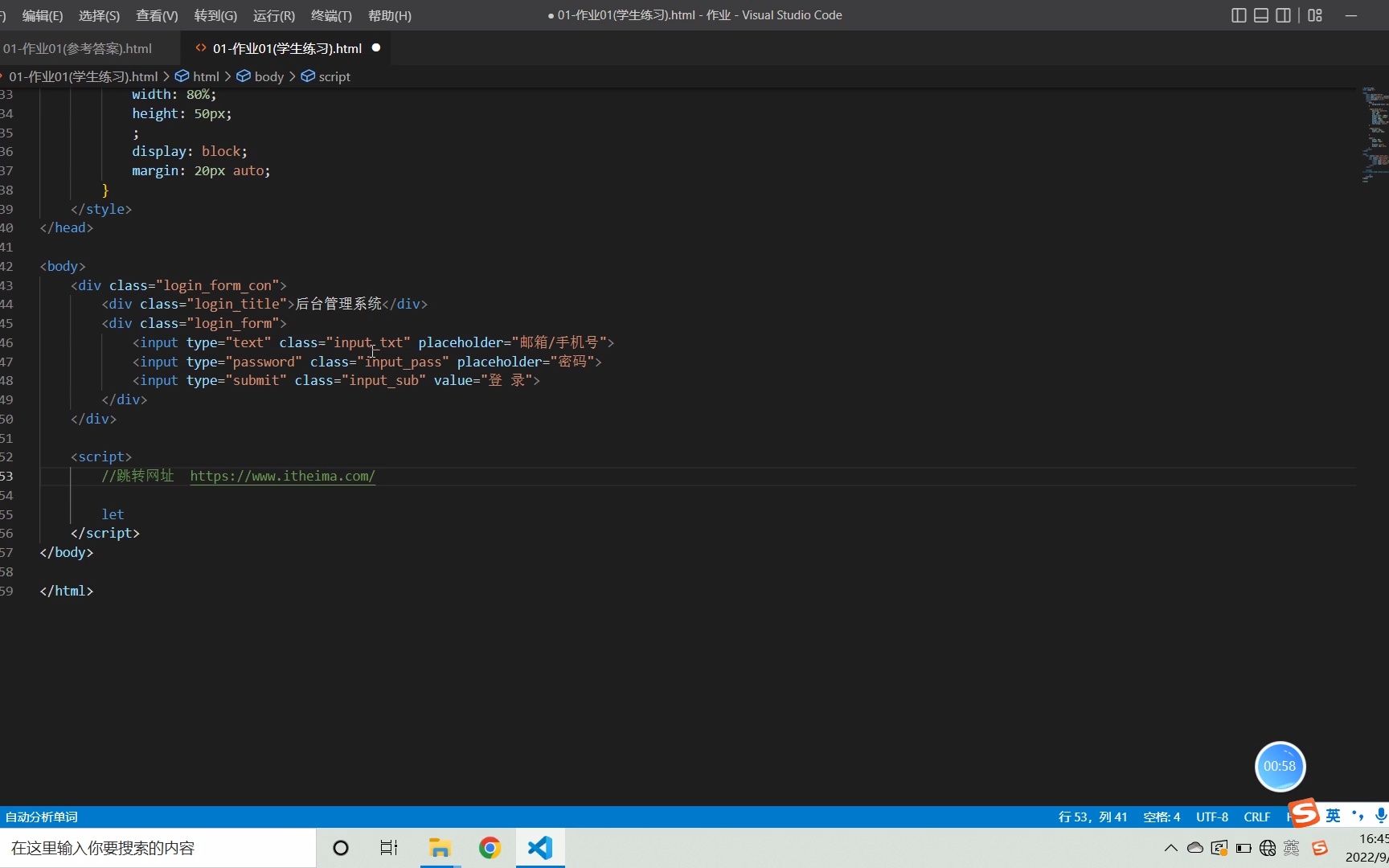
Task: Click the closing </script> tag
Action: coord(105,533)
